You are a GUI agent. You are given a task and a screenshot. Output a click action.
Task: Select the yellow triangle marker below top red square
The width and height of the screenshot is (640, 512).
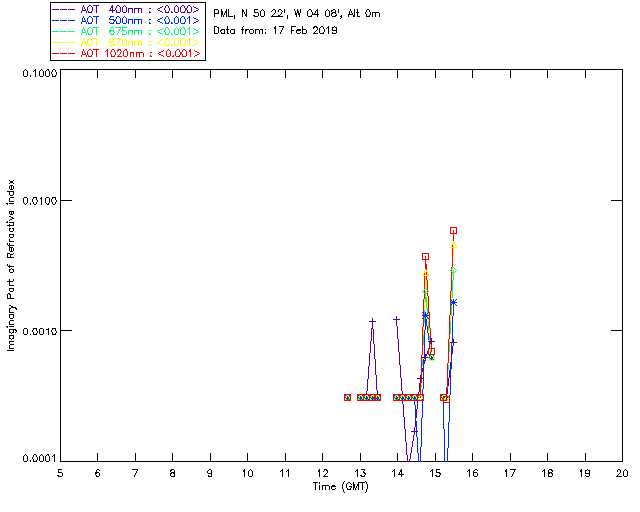453,245
